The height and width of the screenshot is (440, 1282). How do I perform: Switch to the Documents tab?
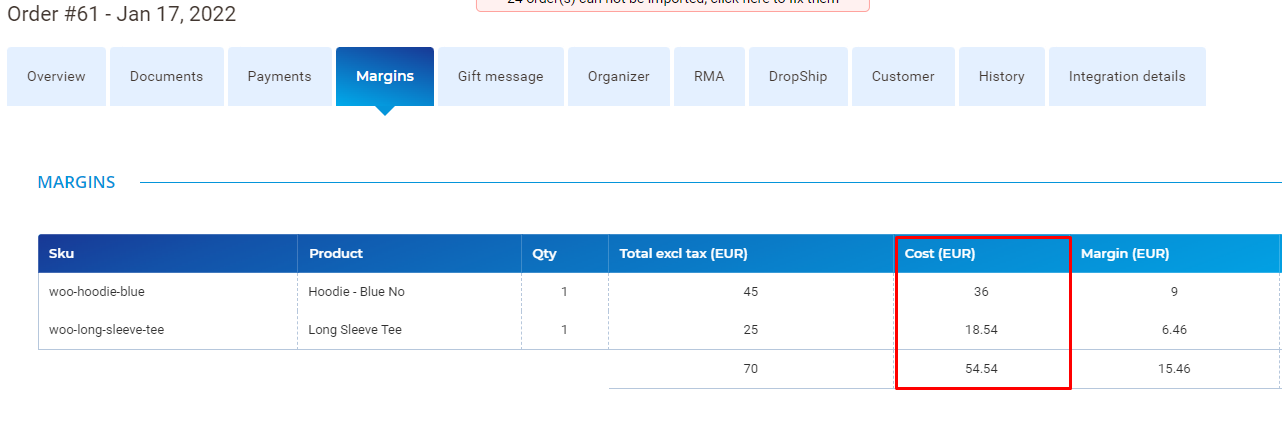(166, 76)
